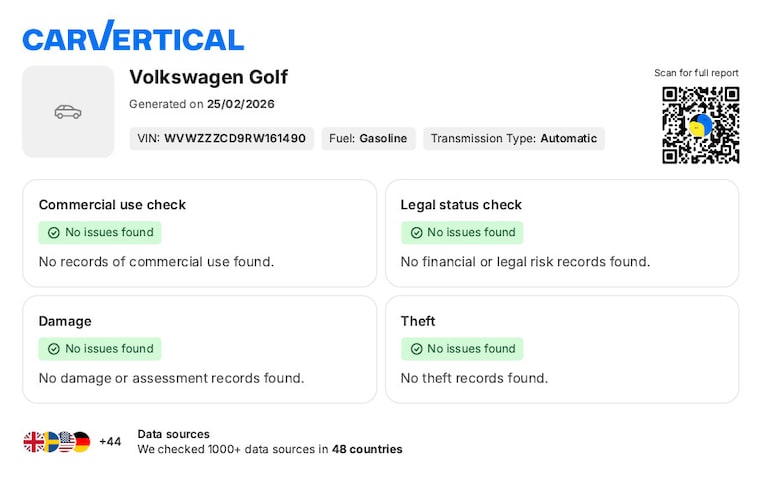
Task: Open the Commercial use check heading
Action: (x=112, y=205)
